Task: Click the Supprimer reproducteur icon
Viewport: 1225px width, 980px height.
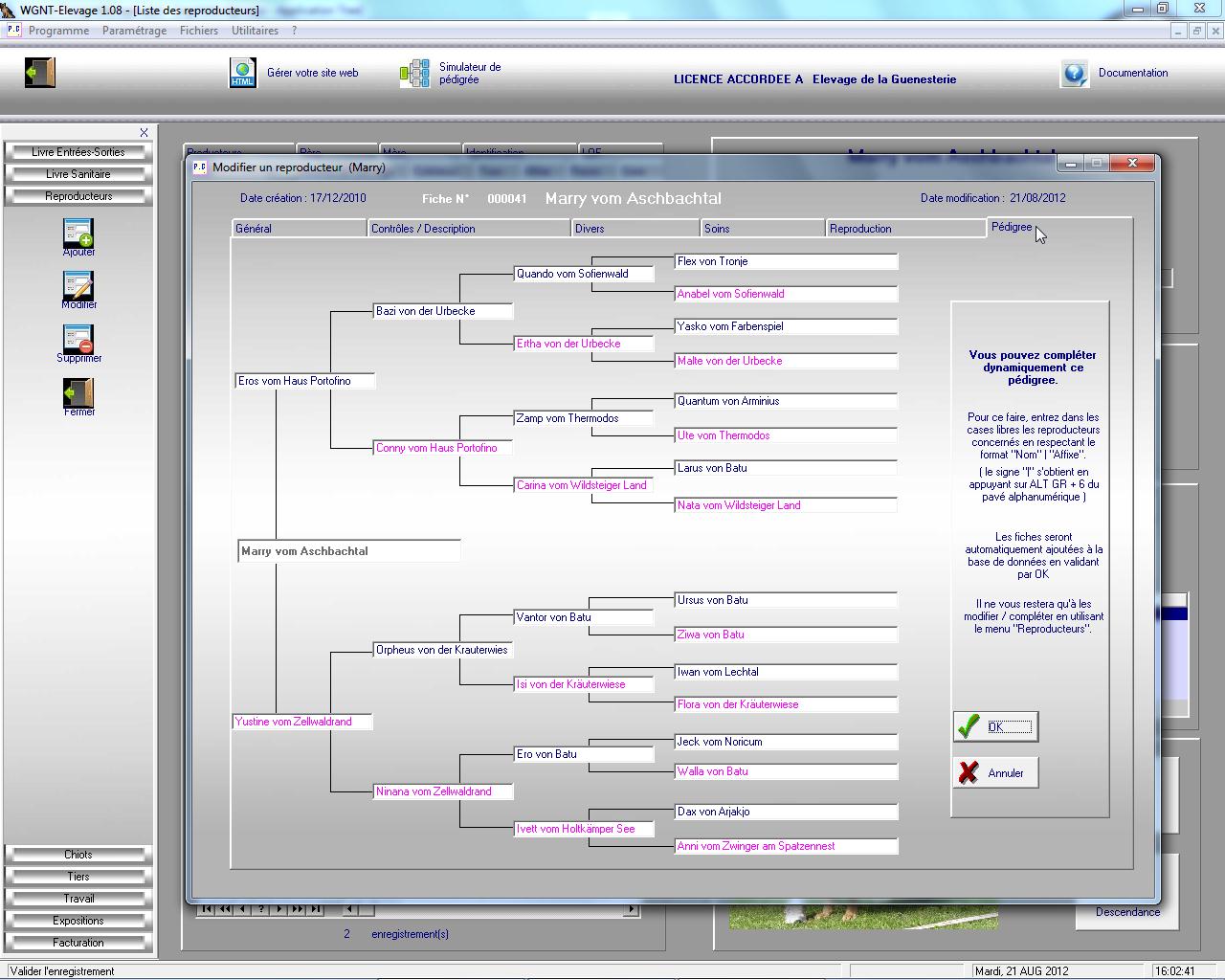Action: click(78, 340)
